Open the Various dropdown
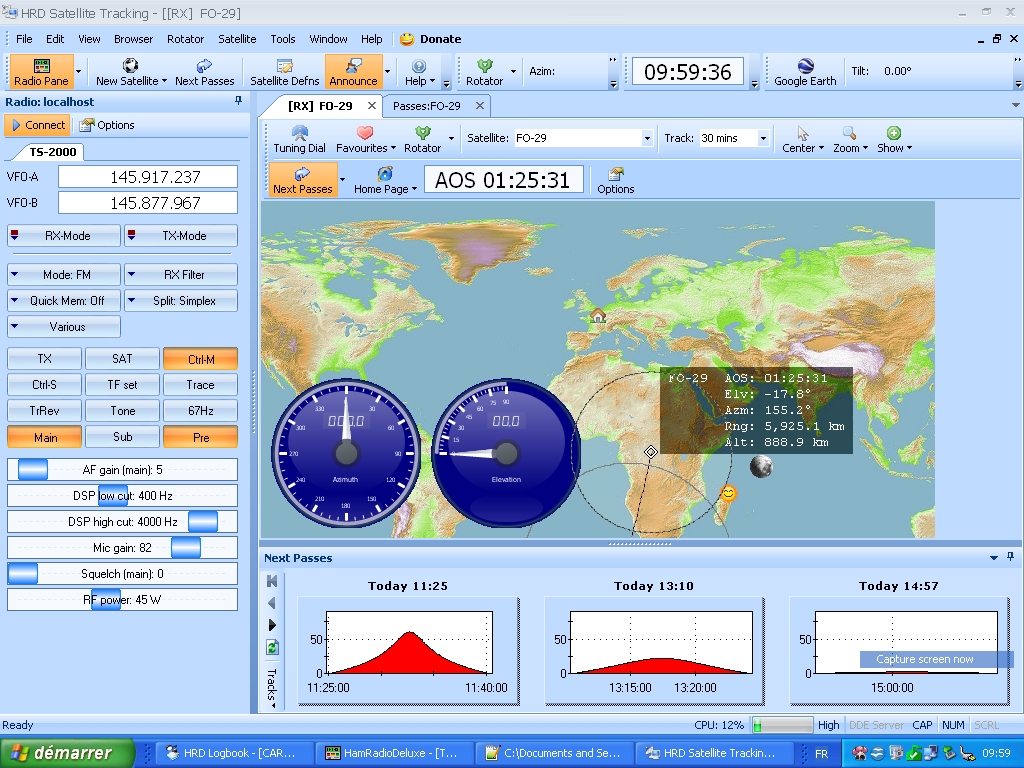 64,327
